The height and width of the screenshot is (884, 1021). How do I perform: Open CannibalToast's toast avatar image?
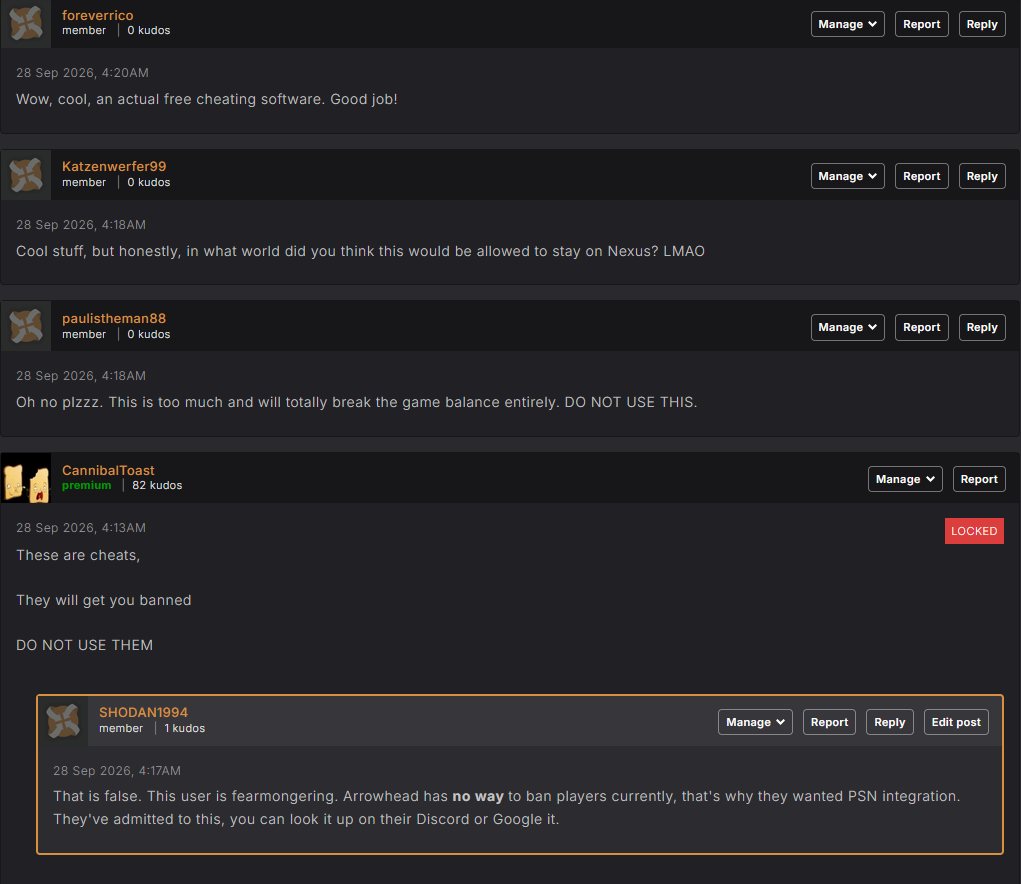[26, 478]
